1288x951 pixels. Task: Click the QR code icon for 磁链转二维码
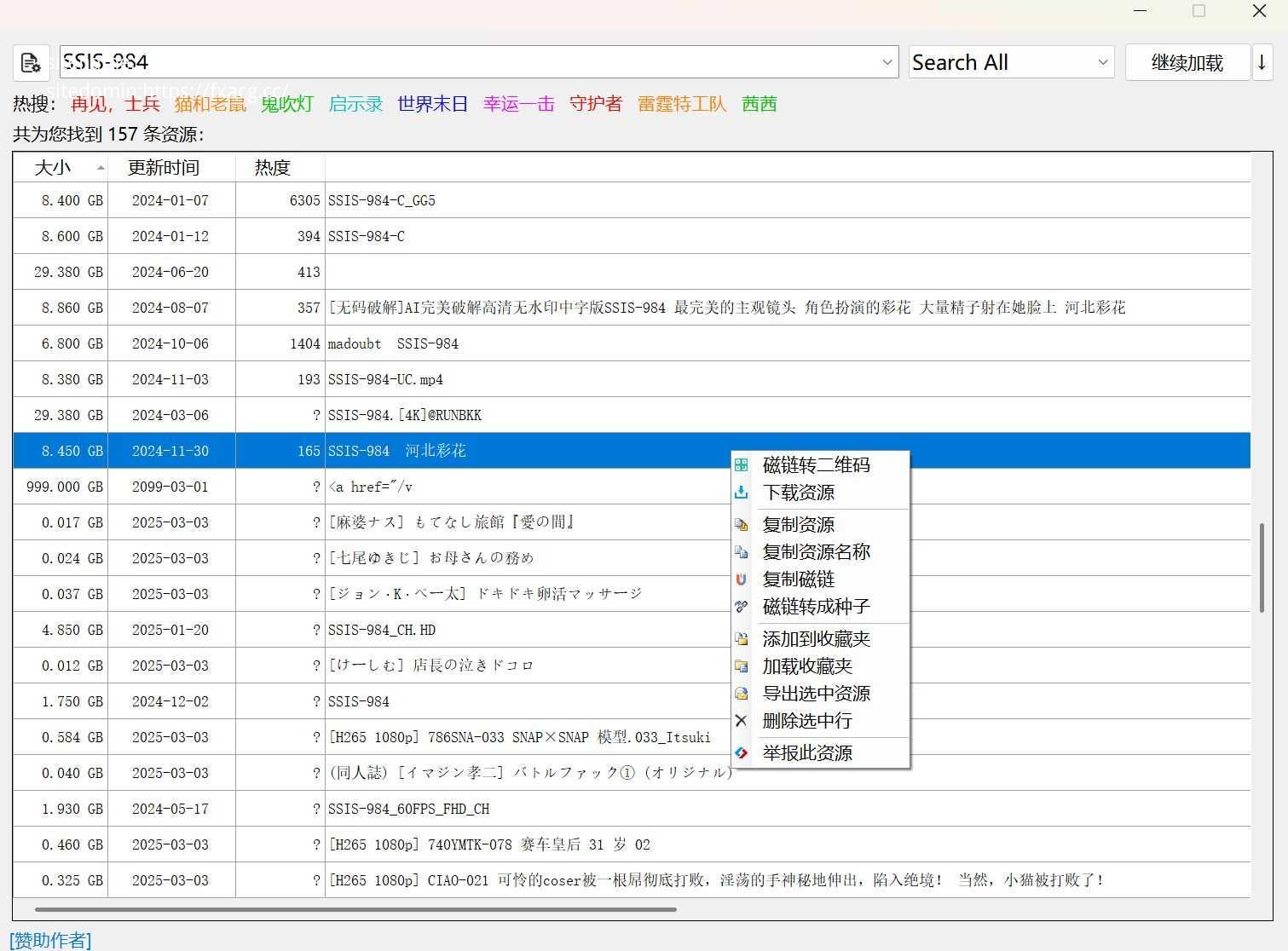tap(742, 465)
